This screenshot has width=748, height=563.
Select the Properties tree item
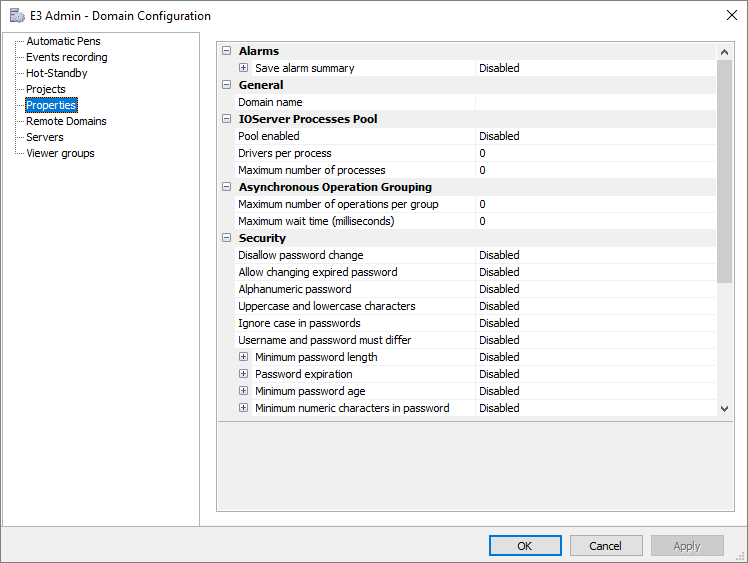[x=51, y=105]
